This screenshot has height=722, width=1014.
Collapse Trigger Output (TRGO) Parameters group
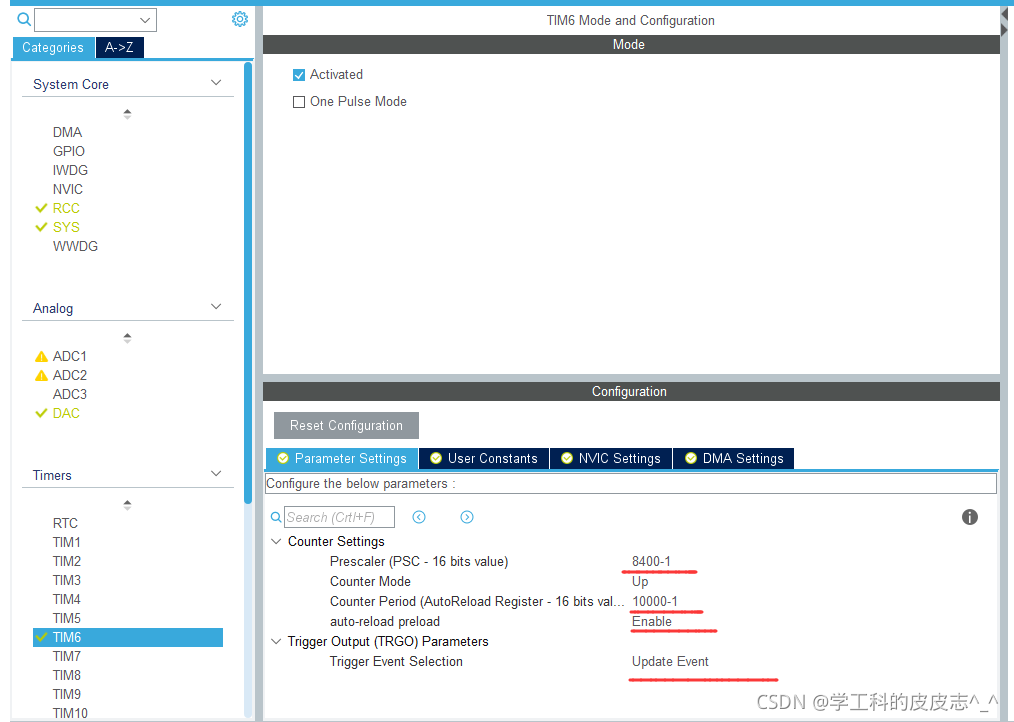276,642
